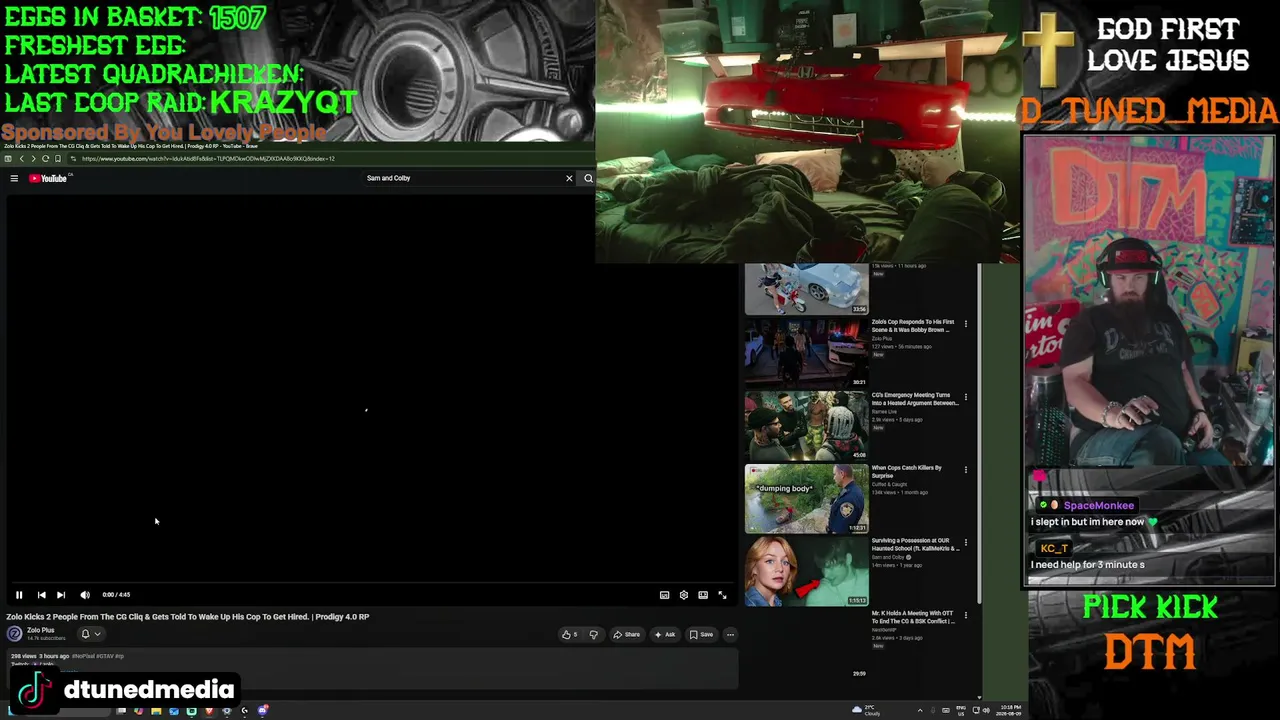
Task: Open the browser sidebar panel icon
Action: [x=8, y=159]
